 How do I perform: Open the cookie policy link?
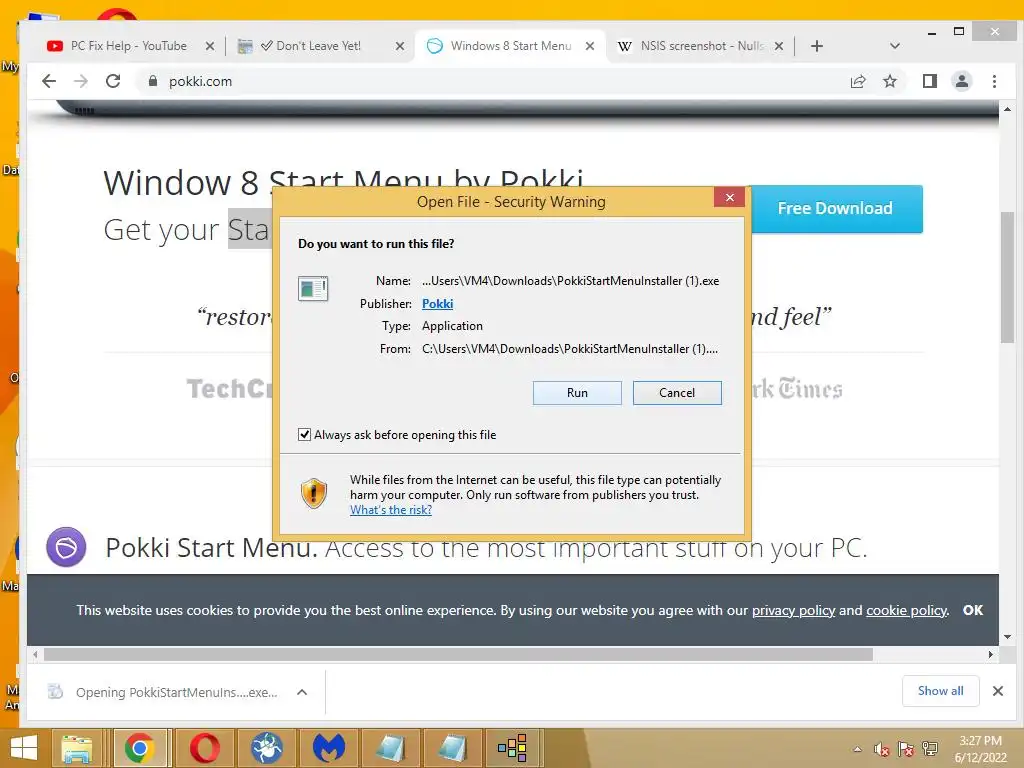coord(906,611)
